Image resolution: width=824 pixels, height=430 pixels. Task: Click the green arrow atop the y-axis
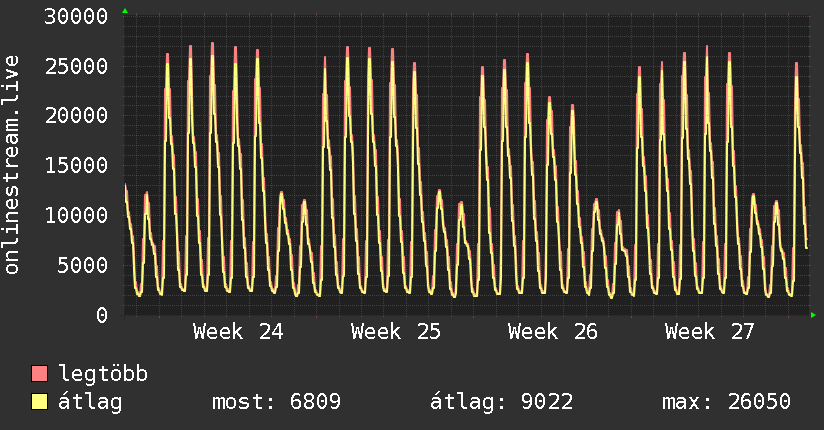click(x=125, y=11)
